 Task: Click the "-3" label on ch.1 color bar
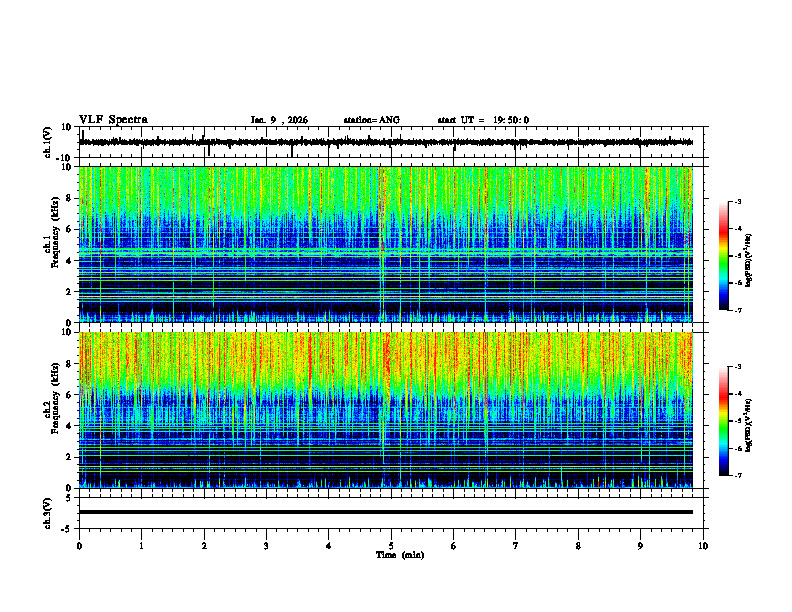737,201
